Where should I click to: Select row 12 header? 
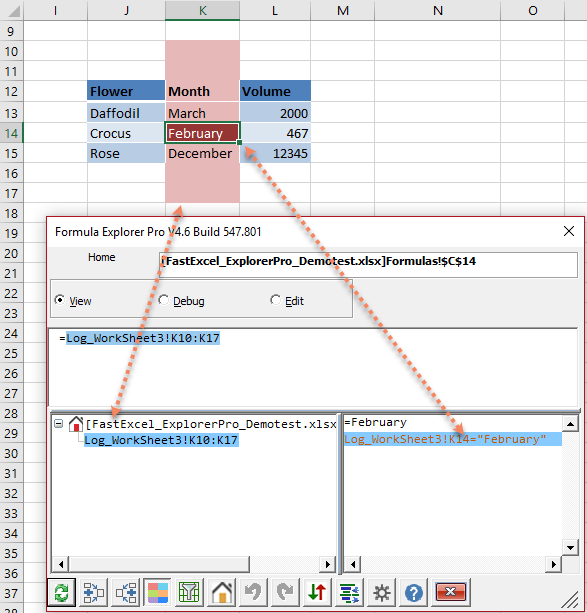(11, 91)
